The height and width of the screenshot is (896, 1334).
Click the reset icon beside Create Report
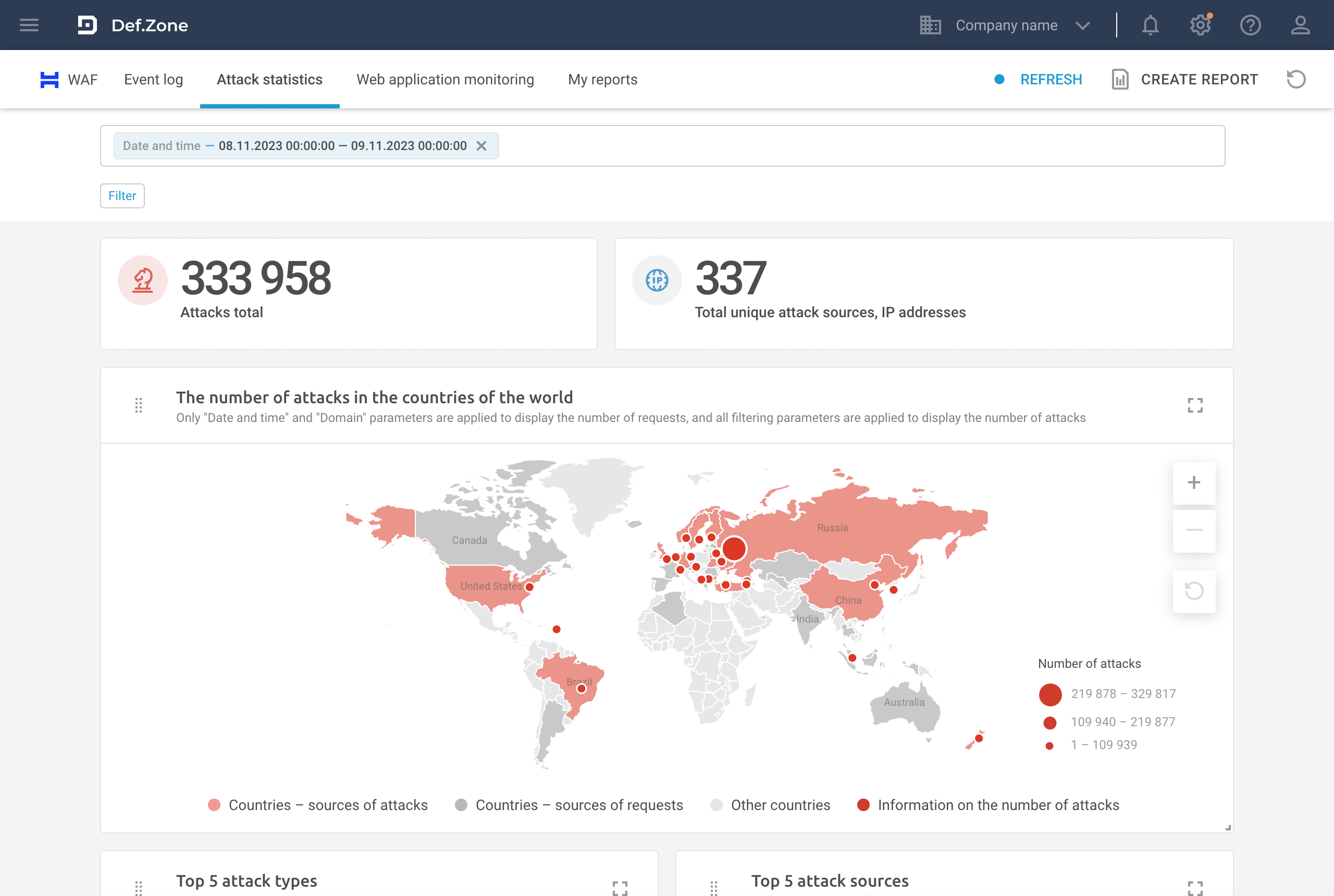1296,79
